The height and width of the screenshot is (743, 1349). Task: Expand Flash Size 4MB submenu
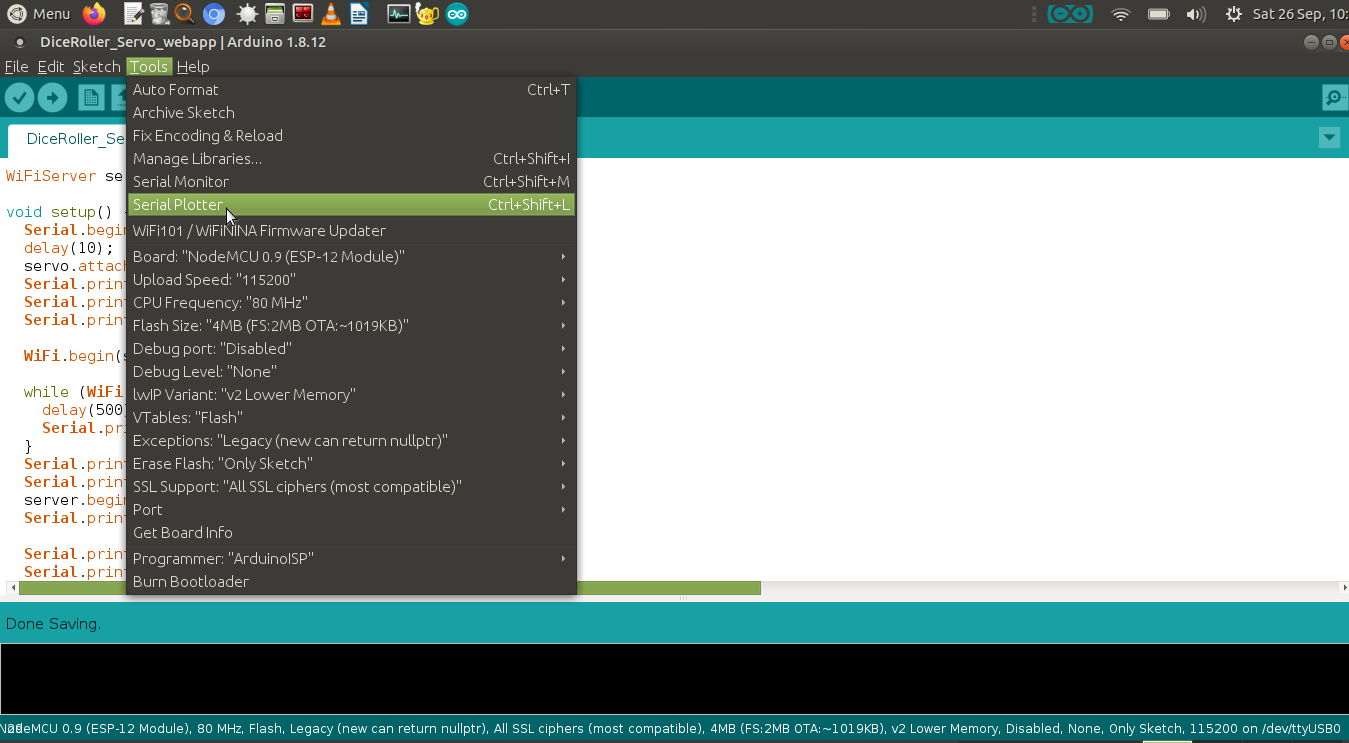click(x=352, y=326)
